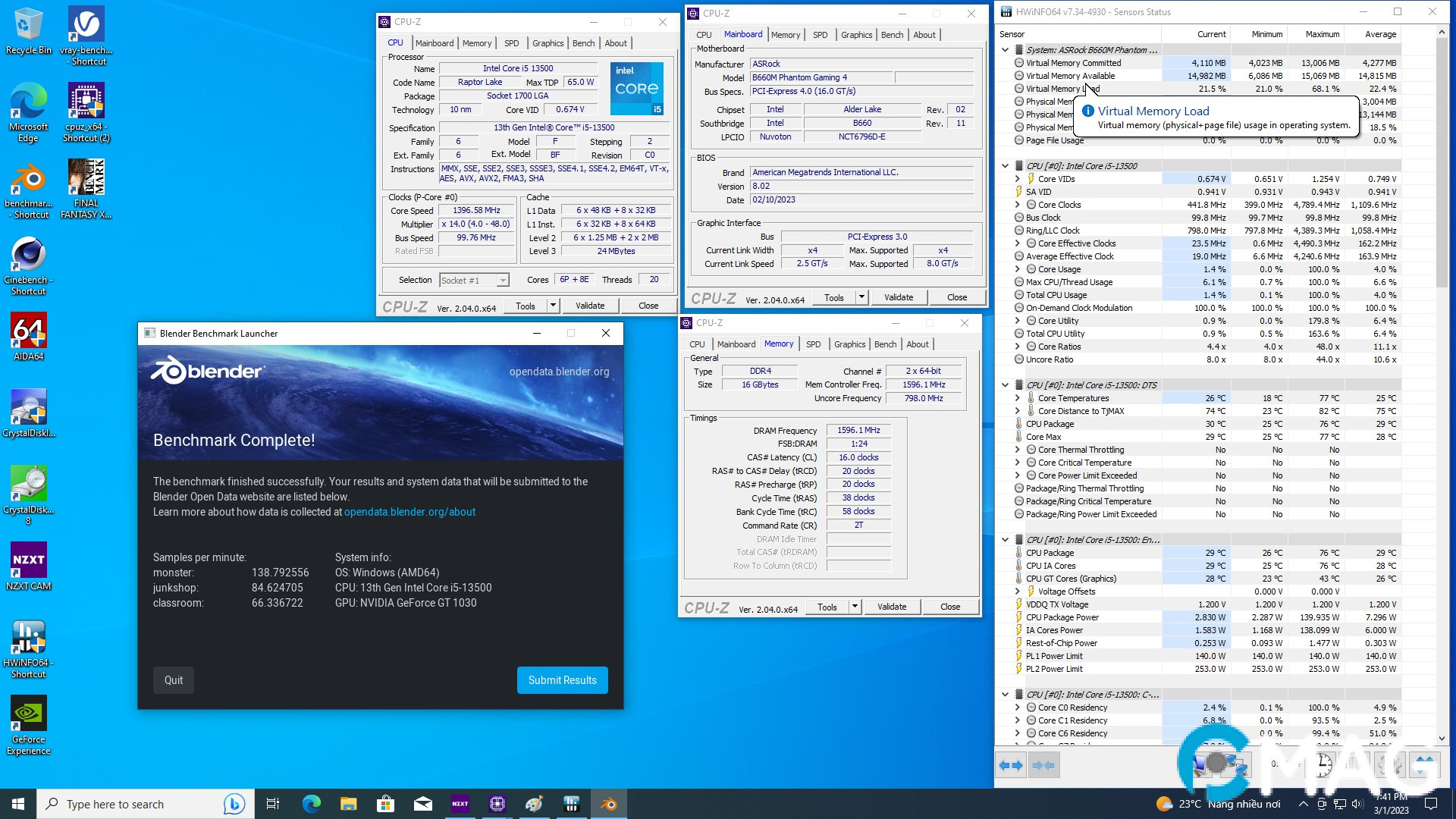Open the Socket #1 selection dropdown in CPU-Z
This screenshot has height=819, width=1456.
tap(502, 280)
